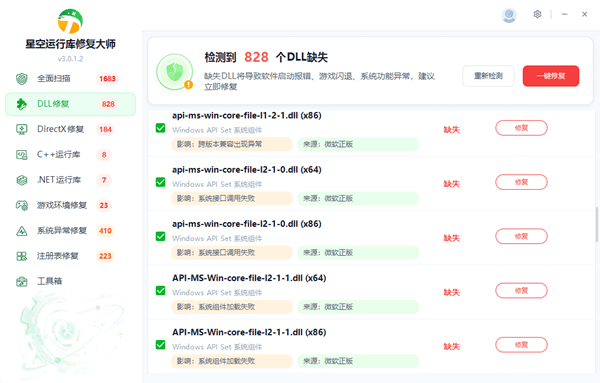Click the toolbox icon

coord(22,282)
